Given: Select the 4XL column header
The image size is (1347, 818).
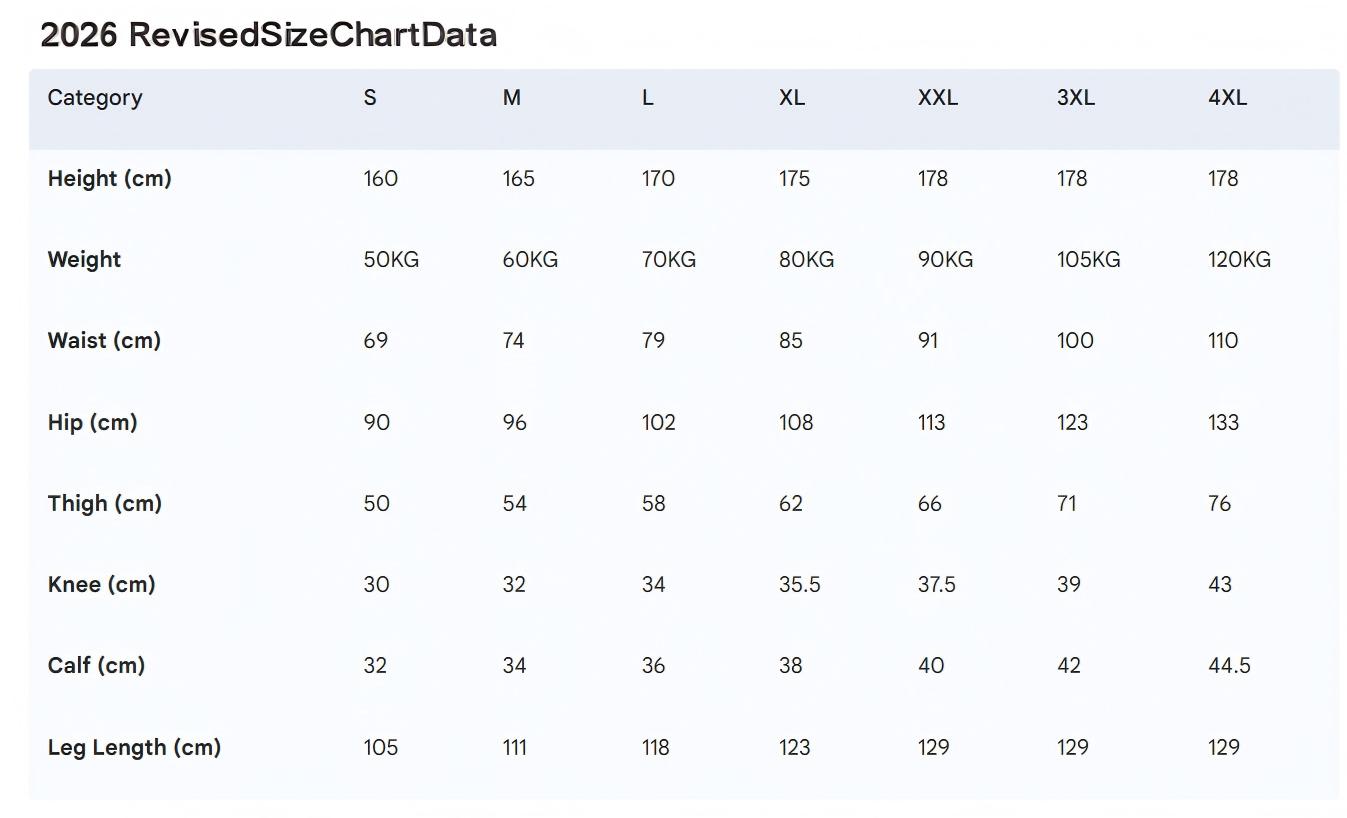Looking at the screenshot, I should point(1227,98).
